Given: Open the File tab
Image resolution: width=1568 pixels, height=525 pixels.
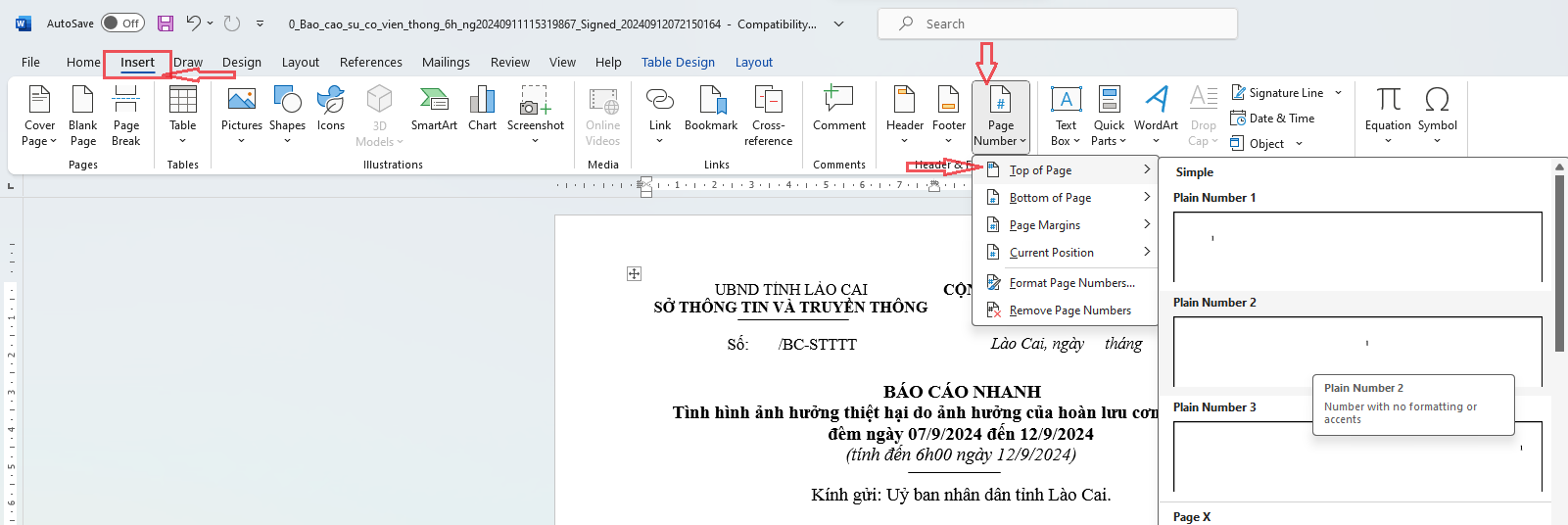Looking at the screenshot, I should [x=31, y=62].
